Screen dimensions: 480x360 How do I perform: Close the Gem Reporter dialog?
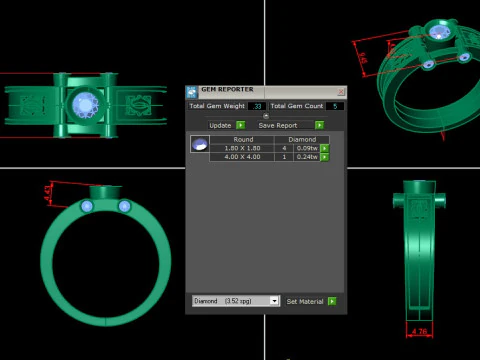[x=341, y=92]
